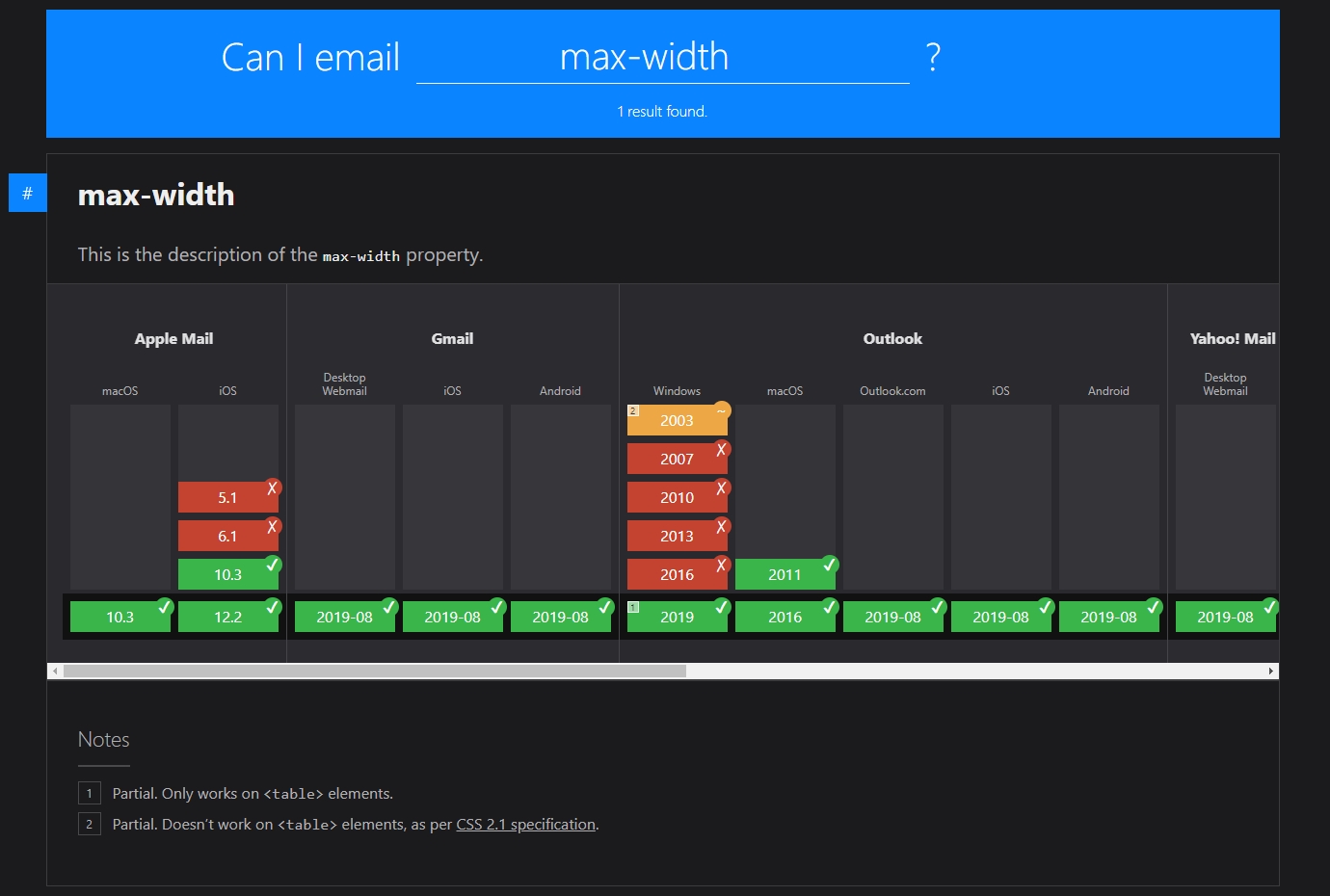The image size is (1330, 896).
Task: Click the red X badge on iOS 5.1
Action: 273,488
